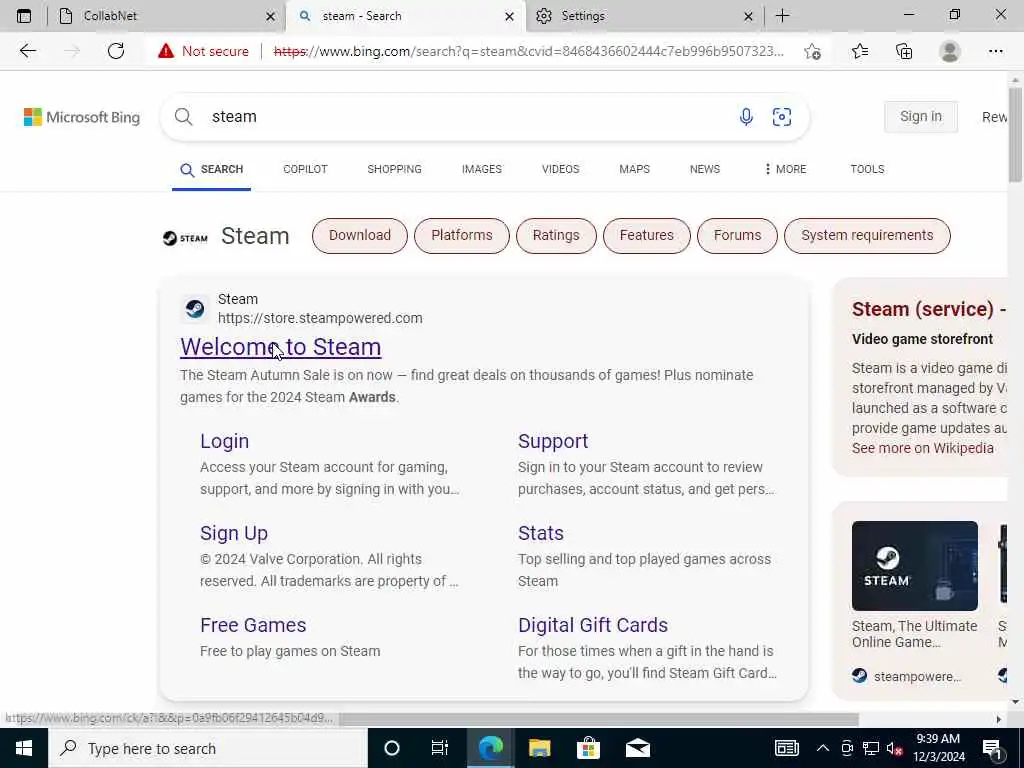Open the Steam Ultimate Online Game thumbnail
Screen dimensions: 1024x768
pos(915,566)
